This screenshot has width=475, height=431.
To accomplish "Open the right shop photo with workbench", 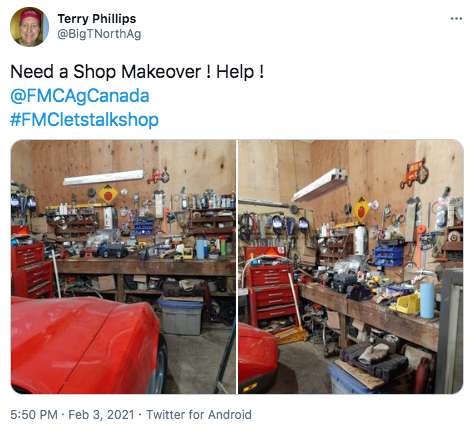I will 351,267.
